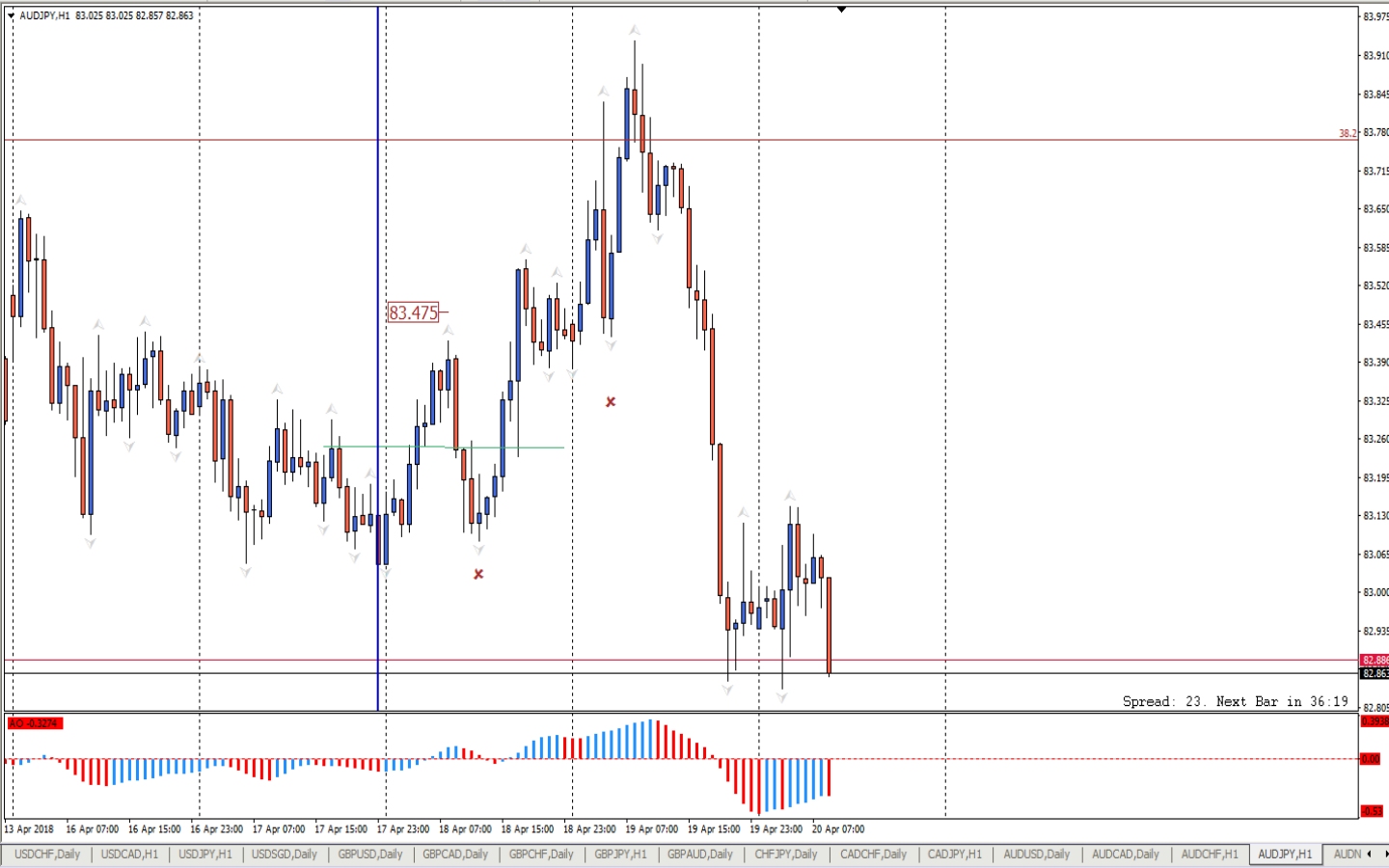The height and width of the screenshot is (868, 1389).
Task: Select the 38.2 Fibonacci level line label
Action: point(1347,133)
